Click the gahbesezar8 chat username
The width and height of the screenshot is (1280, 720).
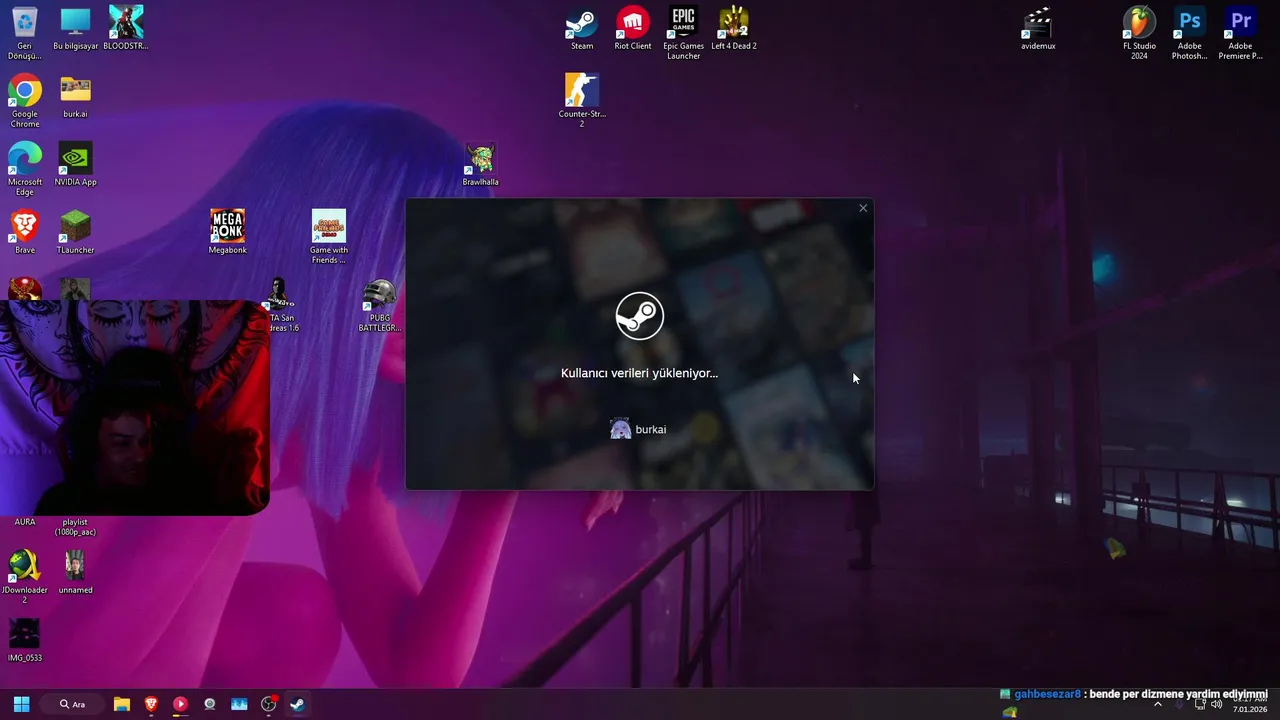[1047, 694]
